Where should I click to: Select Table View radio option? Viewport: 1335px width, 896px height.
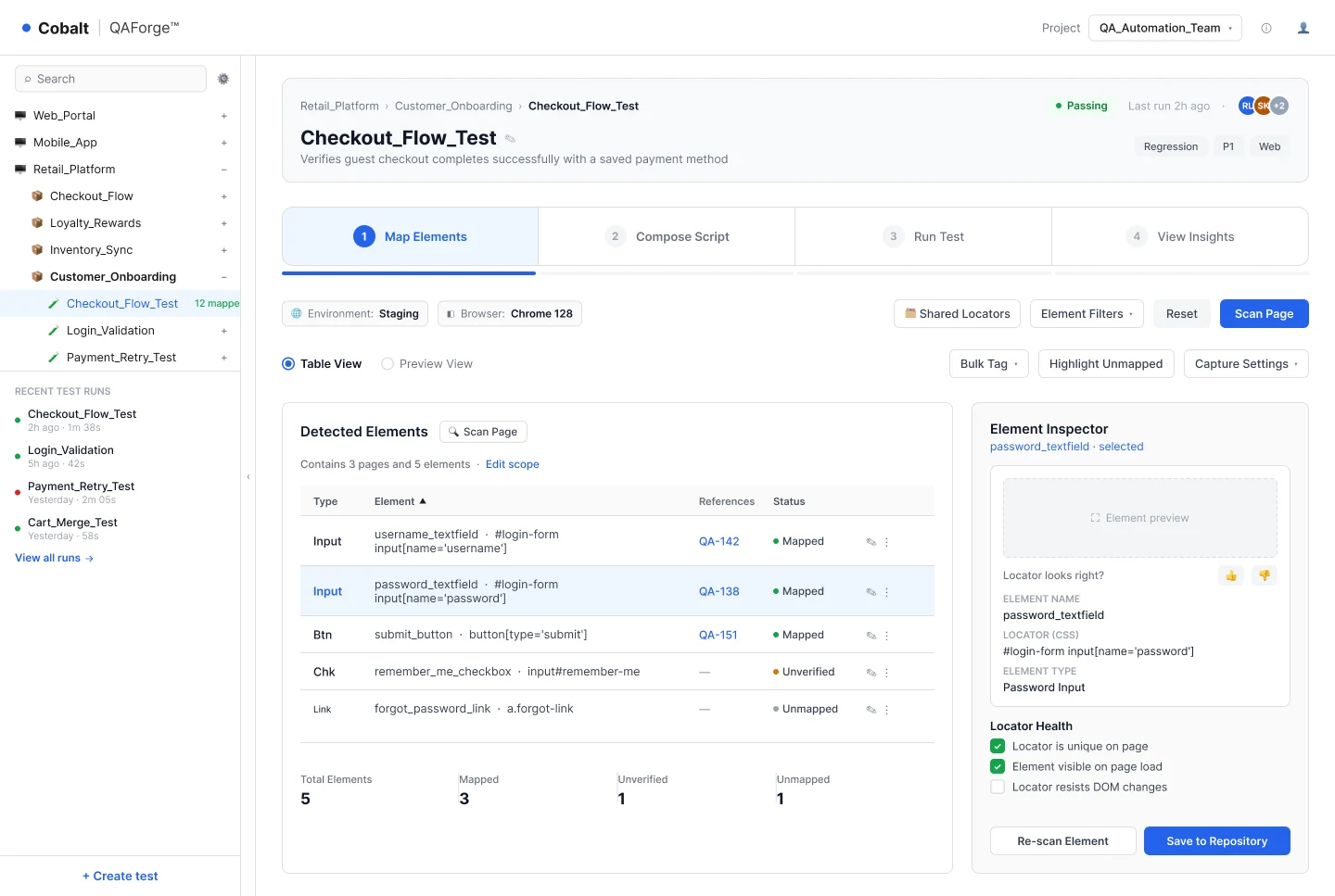(288, 364)
